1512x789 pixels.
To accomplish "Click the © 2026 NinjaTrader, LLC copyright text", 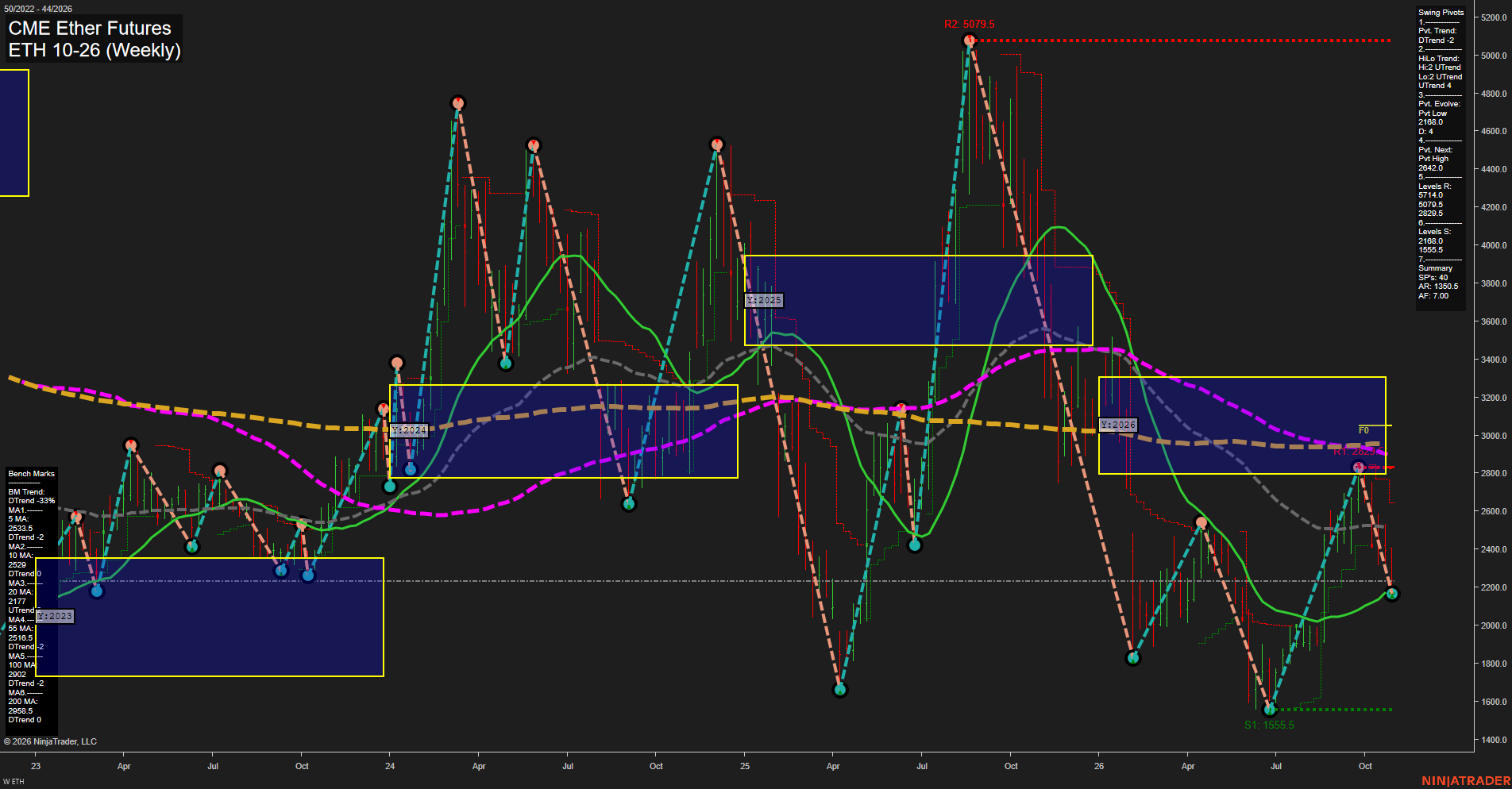I will (50, 741).
